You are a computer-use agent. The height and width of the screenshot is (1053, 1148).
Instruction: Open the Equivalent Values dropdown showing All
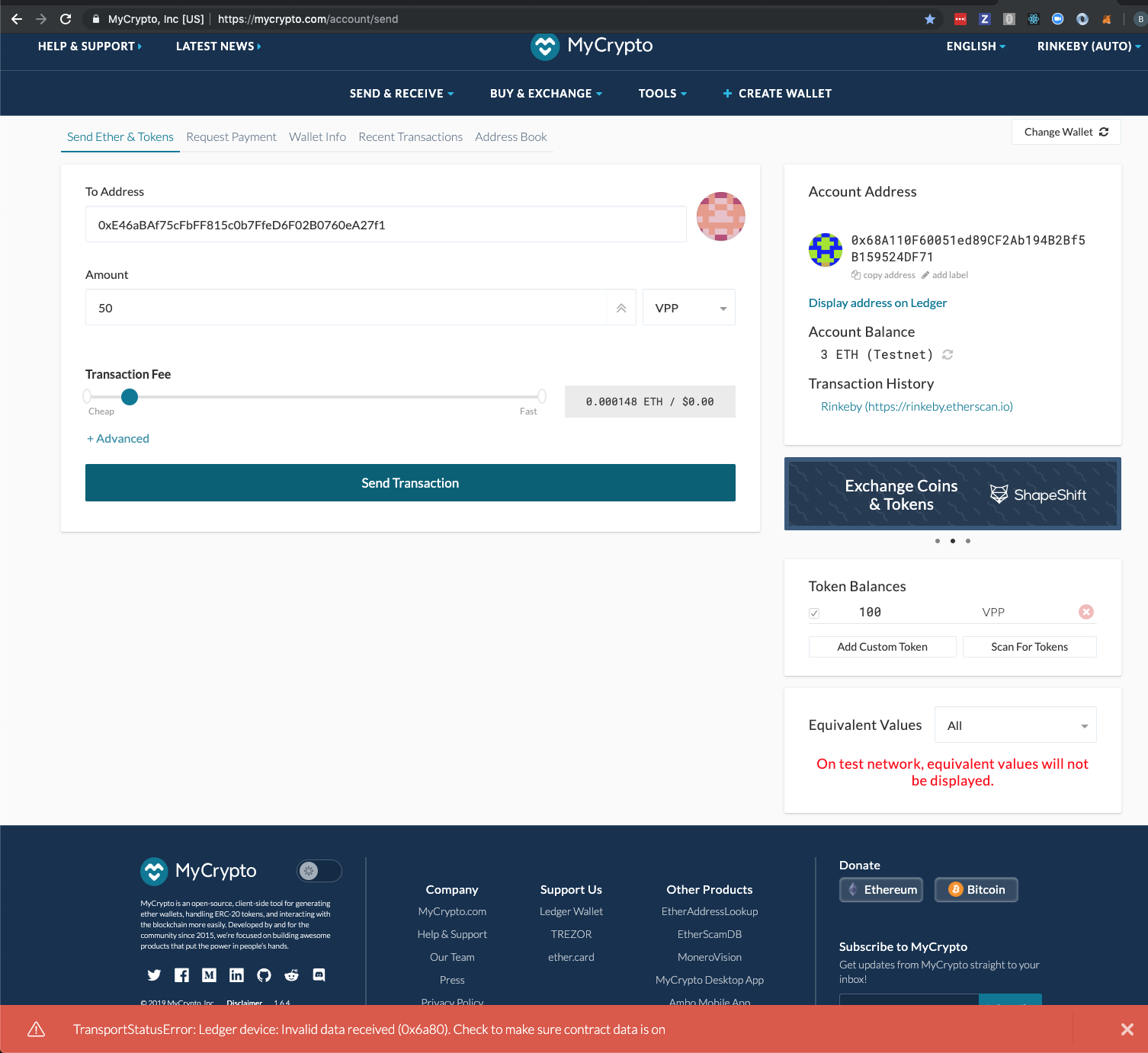[1015, 725]
